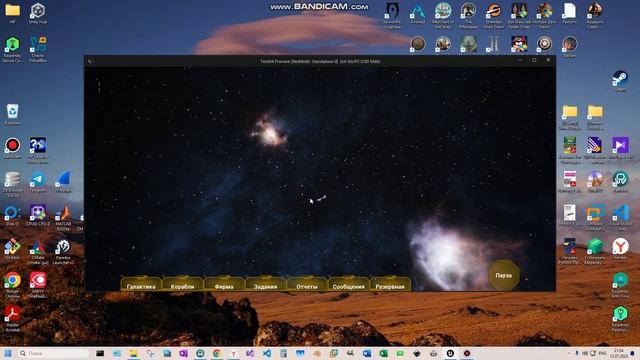Open the Google Chrome desktop shortcut

click(x=12, y=285)
